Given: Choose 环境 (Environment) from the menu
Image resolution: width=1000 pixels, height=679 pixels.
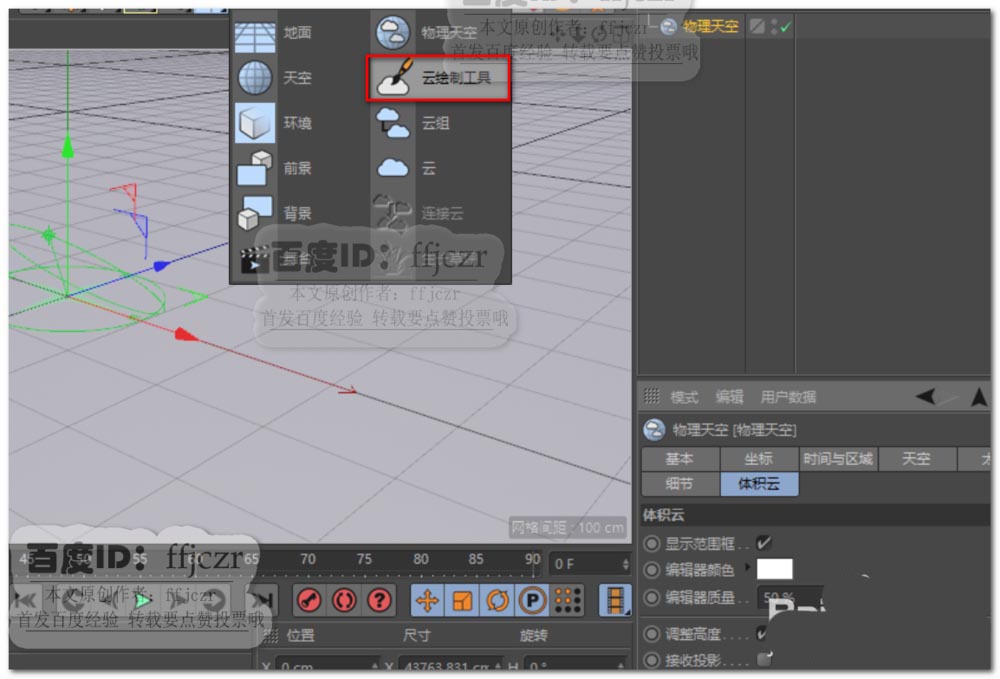Looking at the screenshot, I should [297, 122].
